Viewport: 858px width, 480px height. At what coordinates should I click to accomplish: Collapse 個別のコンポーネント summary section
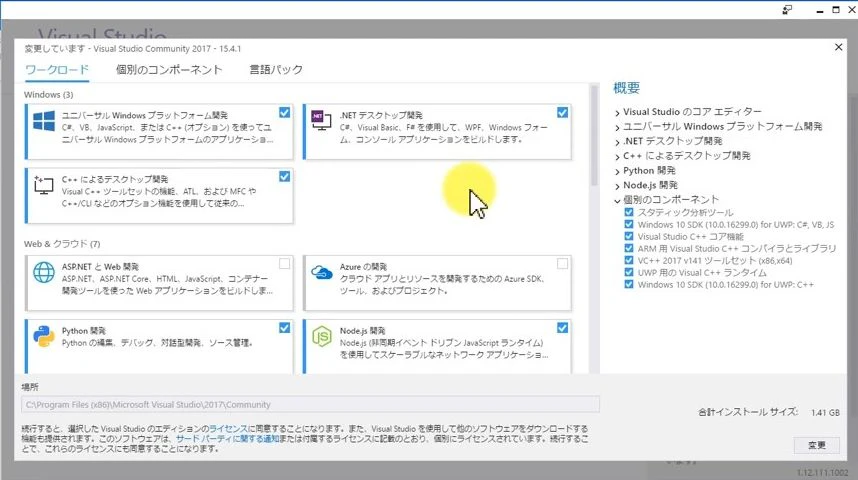tap(617, 201)
